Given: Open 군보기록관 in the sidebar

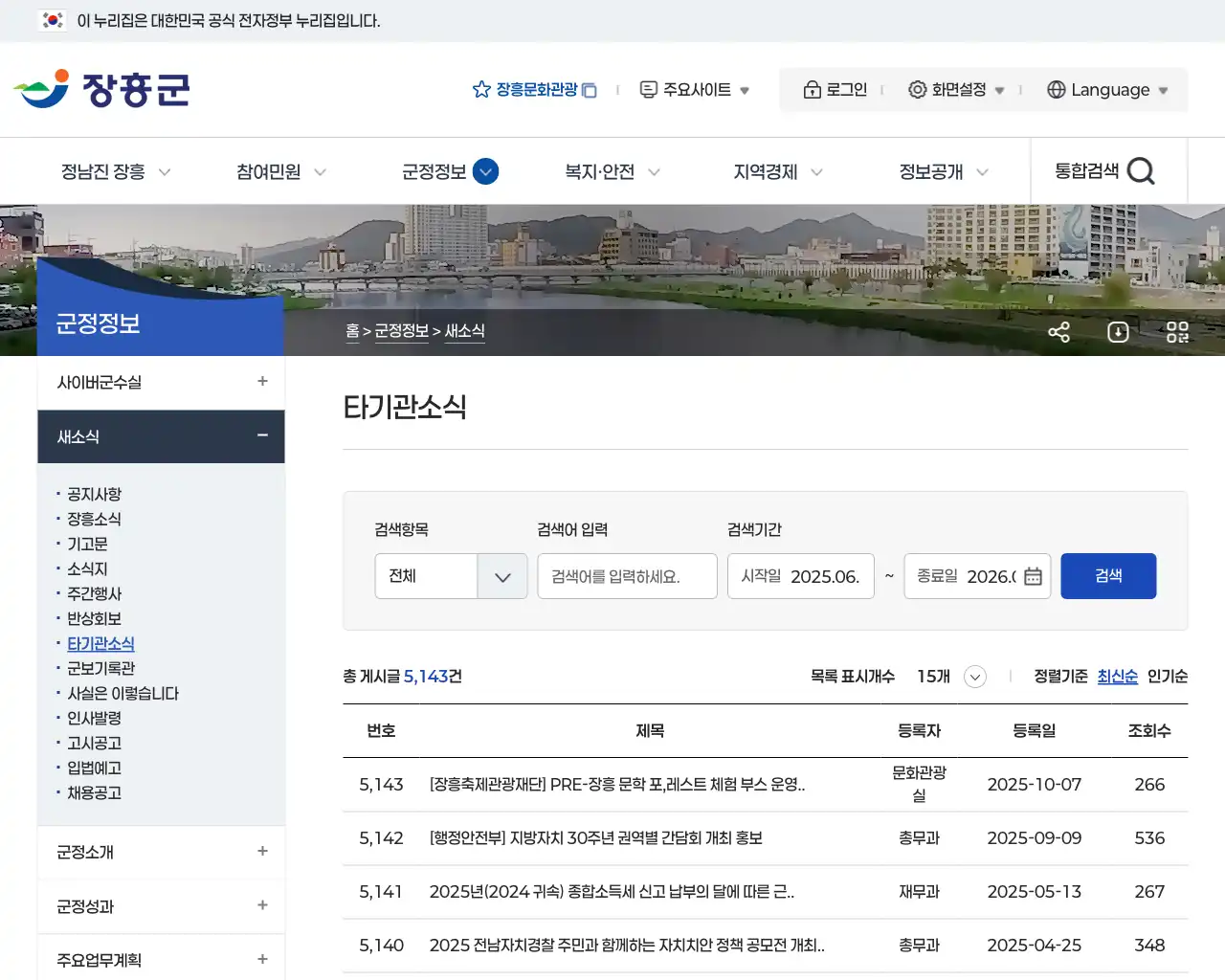Looking at the screenshot, I should click(x=100, y=668).
